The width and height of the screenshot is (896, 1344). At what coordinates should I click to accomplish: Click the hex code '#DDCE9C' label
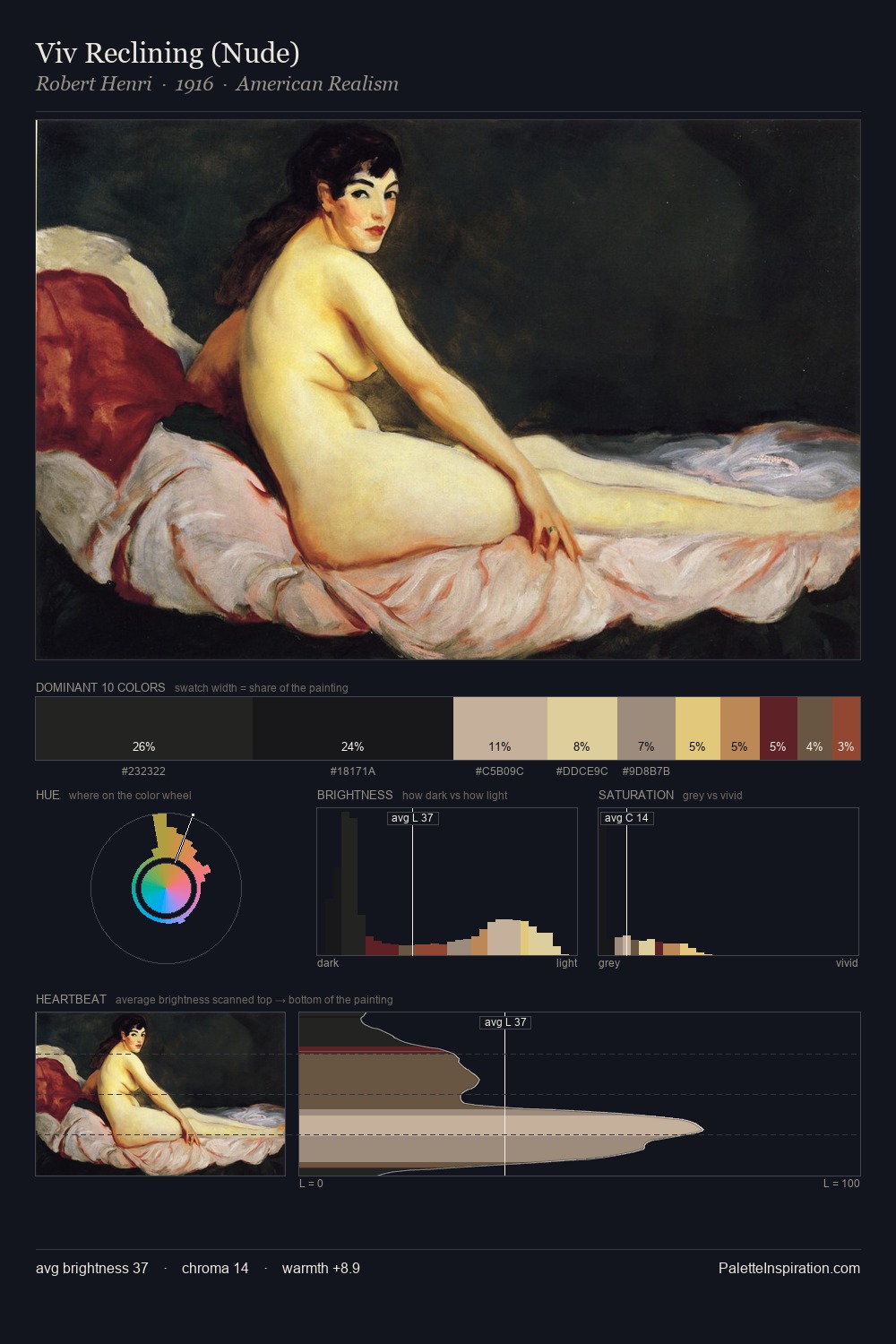point(582,771)
